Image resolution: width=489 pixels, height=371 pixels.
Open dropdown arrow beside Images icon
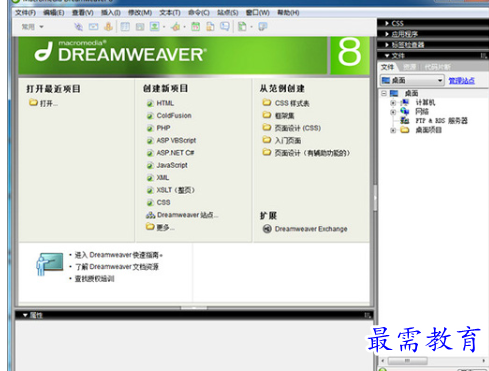164,27
